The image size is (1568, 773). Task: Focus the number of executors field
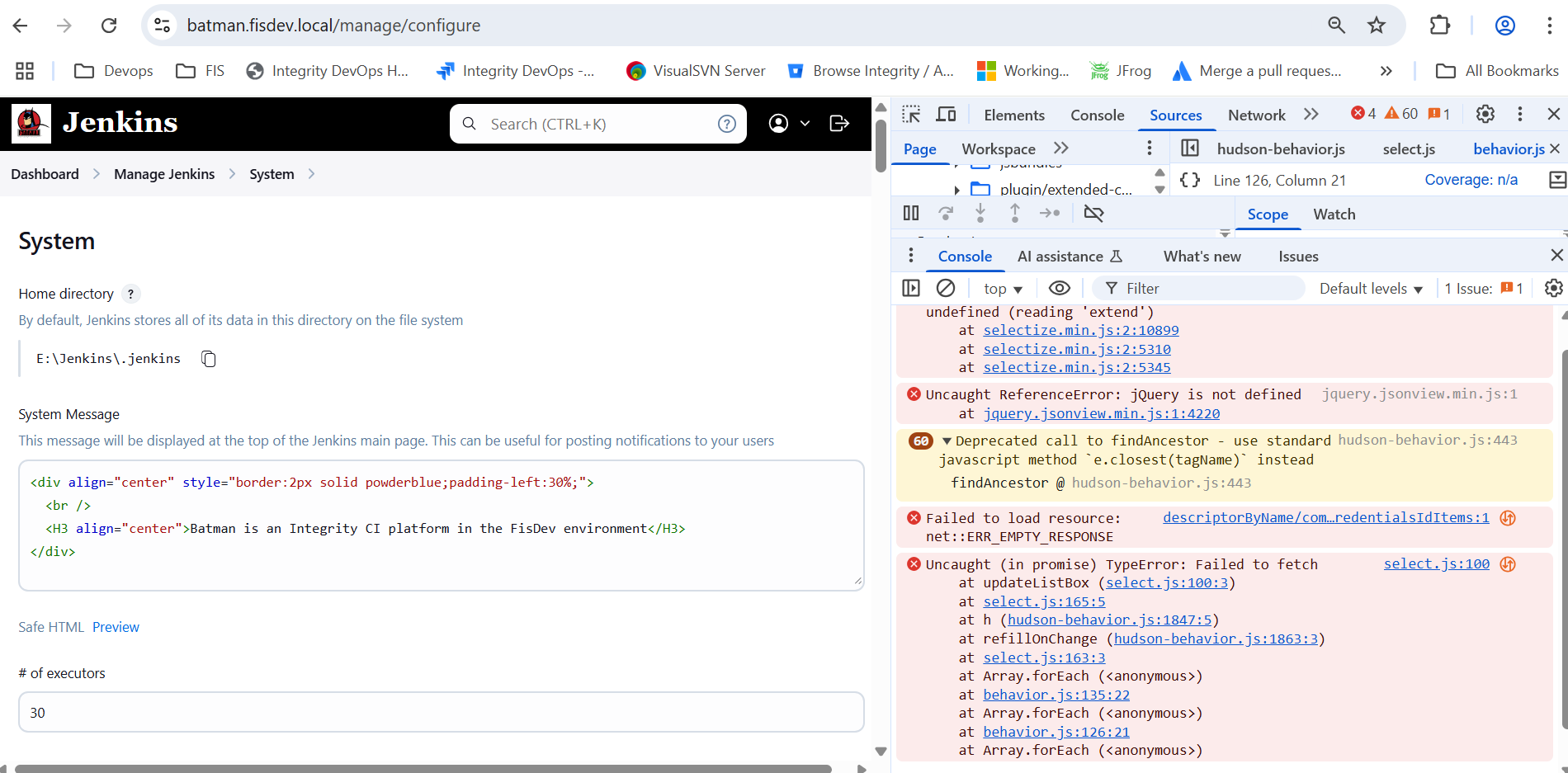coord(442,712)
